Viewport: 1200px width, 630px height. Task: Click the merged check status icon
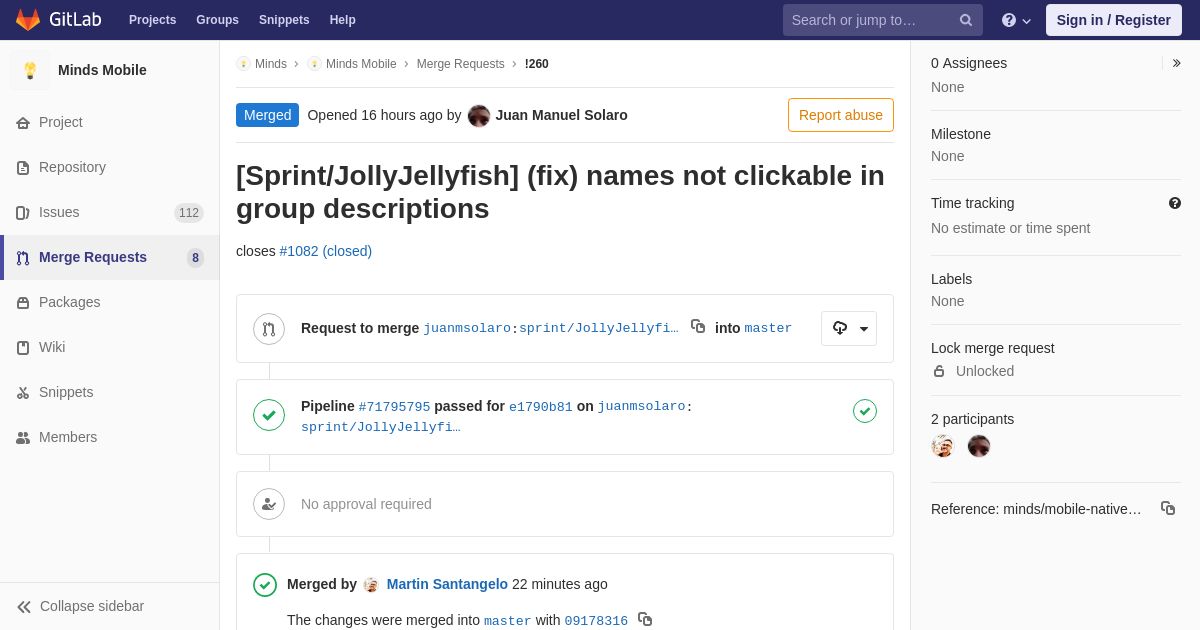point(265,585)
